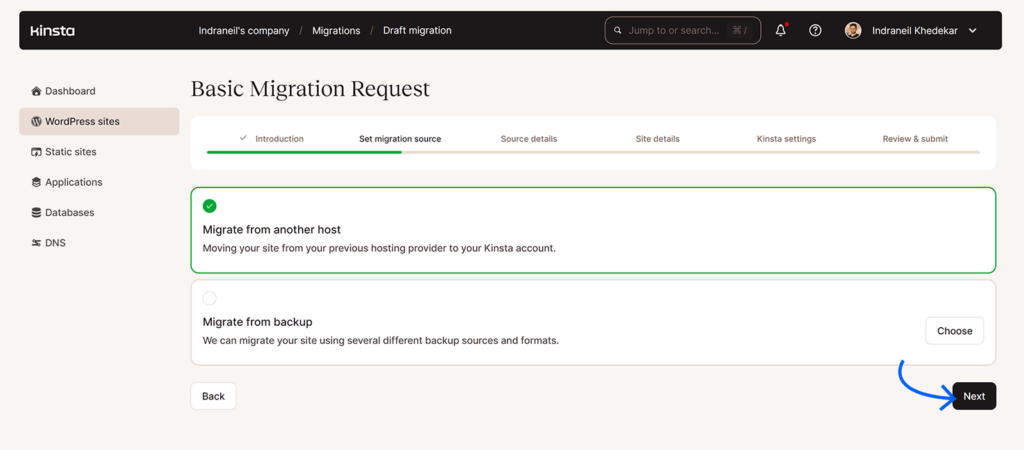
Task: Choose the Migrate from backup option
Action: coord(955,330)
